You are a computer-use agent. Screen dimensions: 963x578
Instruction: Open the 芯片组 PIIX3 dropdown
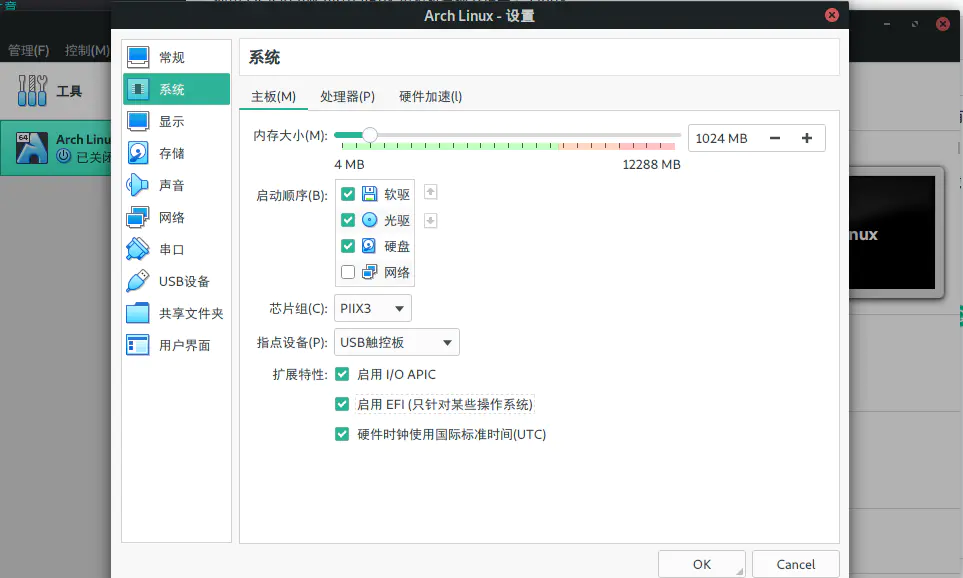click(x=372, y=308)
